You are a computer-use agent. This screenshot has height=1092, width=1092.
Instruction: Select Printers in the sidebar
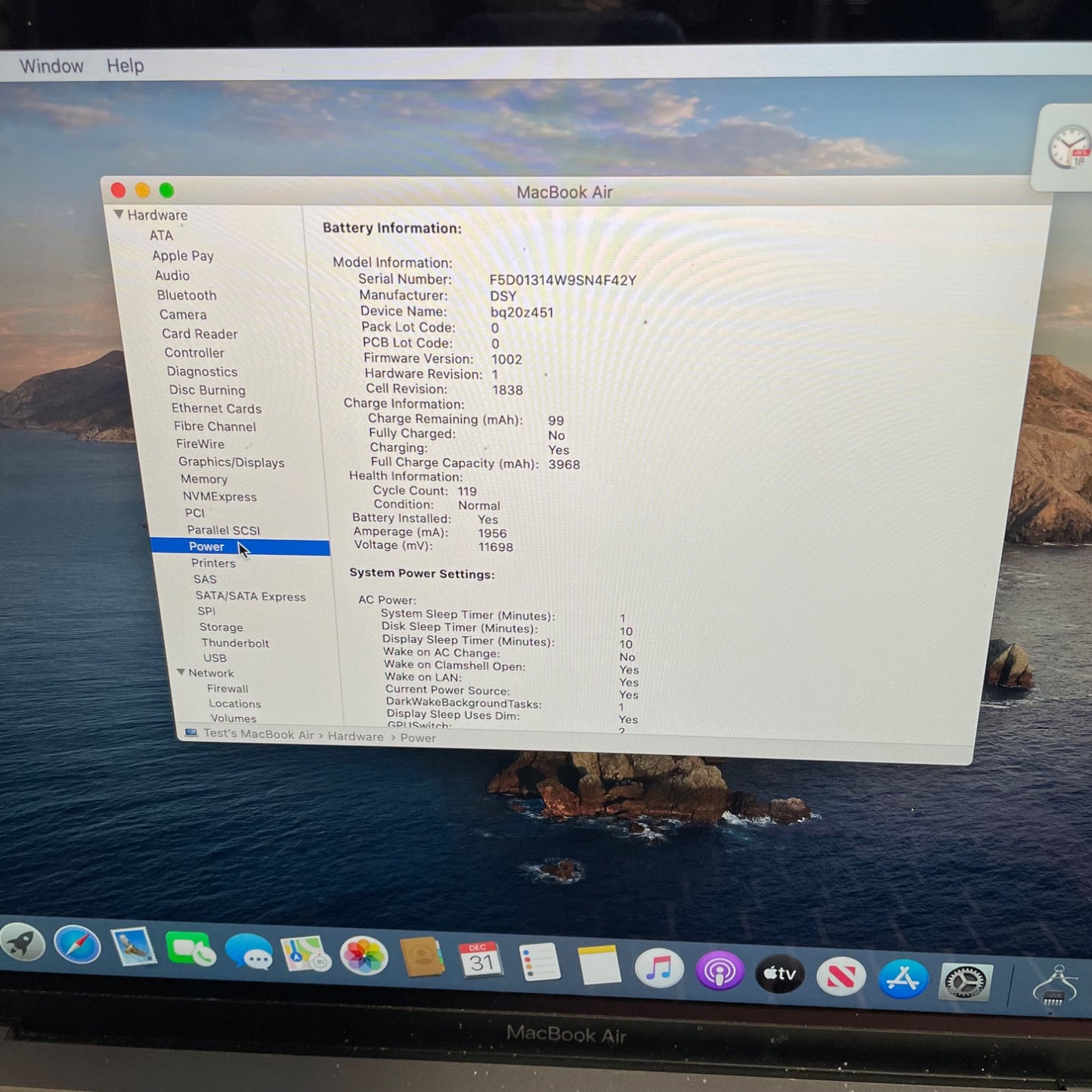pos(213,564)
